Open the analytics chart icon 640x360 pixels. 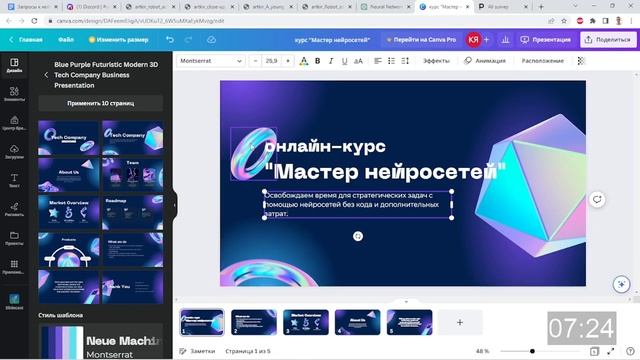(x=505, y=40)
